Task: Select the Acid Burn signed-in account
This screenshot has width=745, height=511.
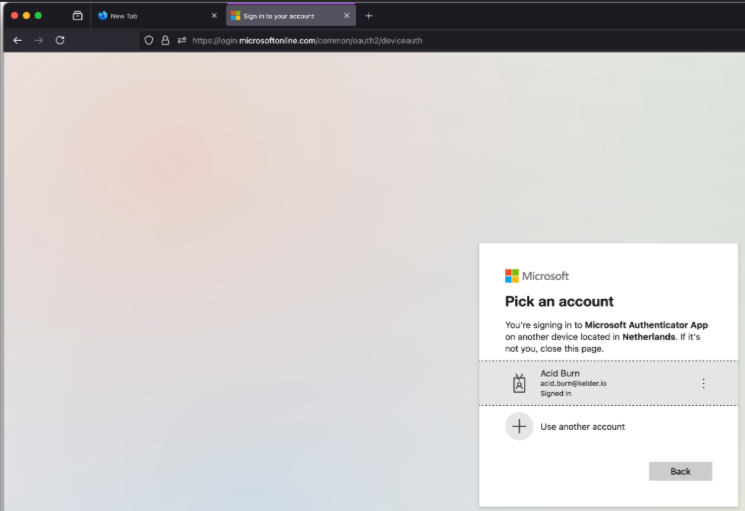Action: coord(600,383)
